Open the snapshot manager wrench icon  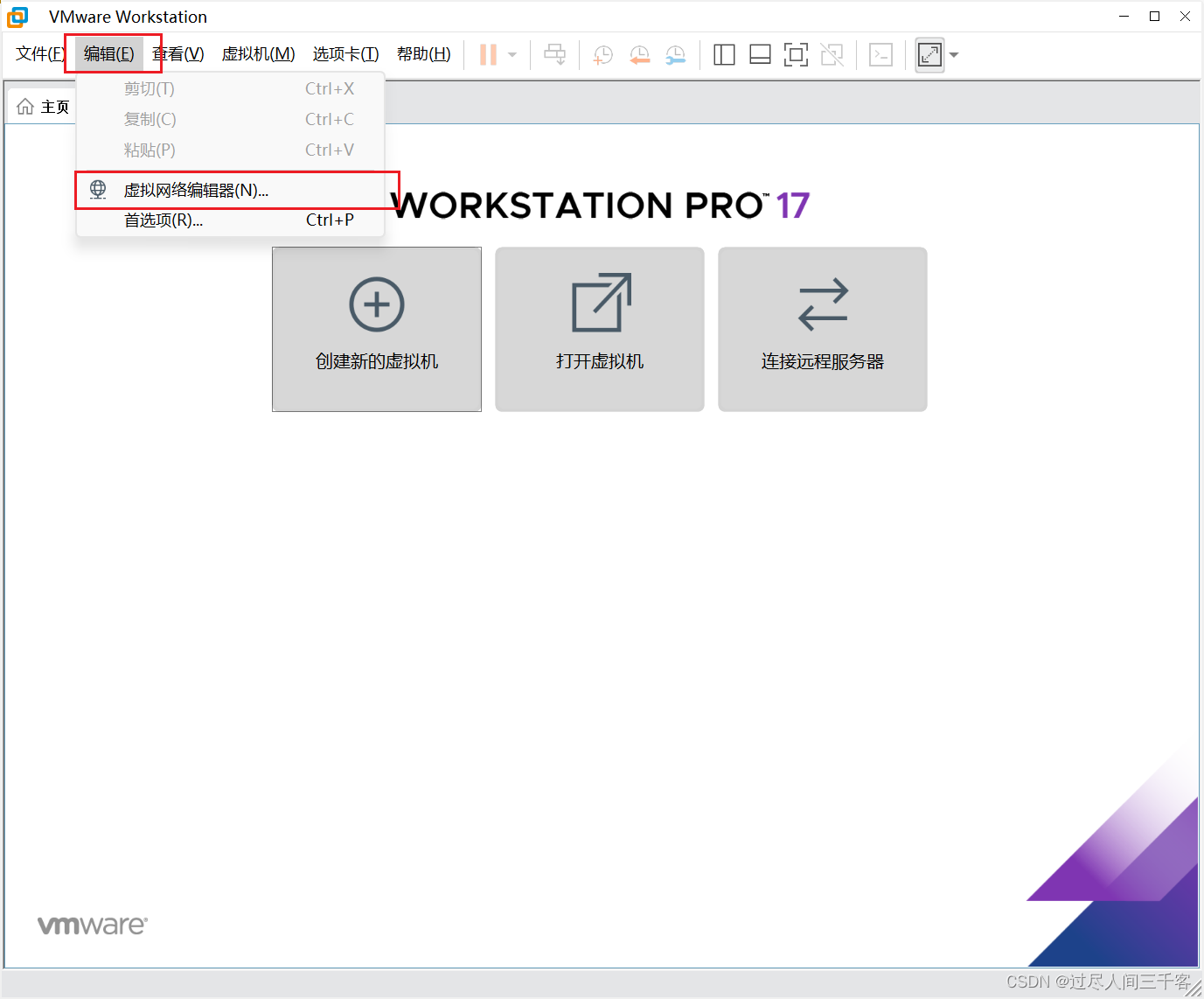tap(676, 55)
